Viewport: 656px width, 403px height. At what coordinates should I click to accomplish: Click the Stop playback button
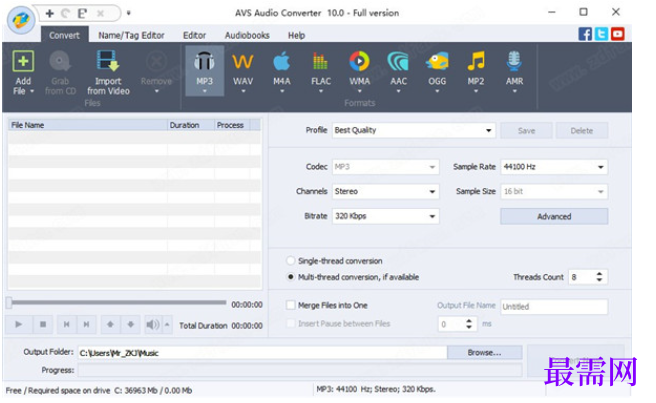click(x=43, y=324)
